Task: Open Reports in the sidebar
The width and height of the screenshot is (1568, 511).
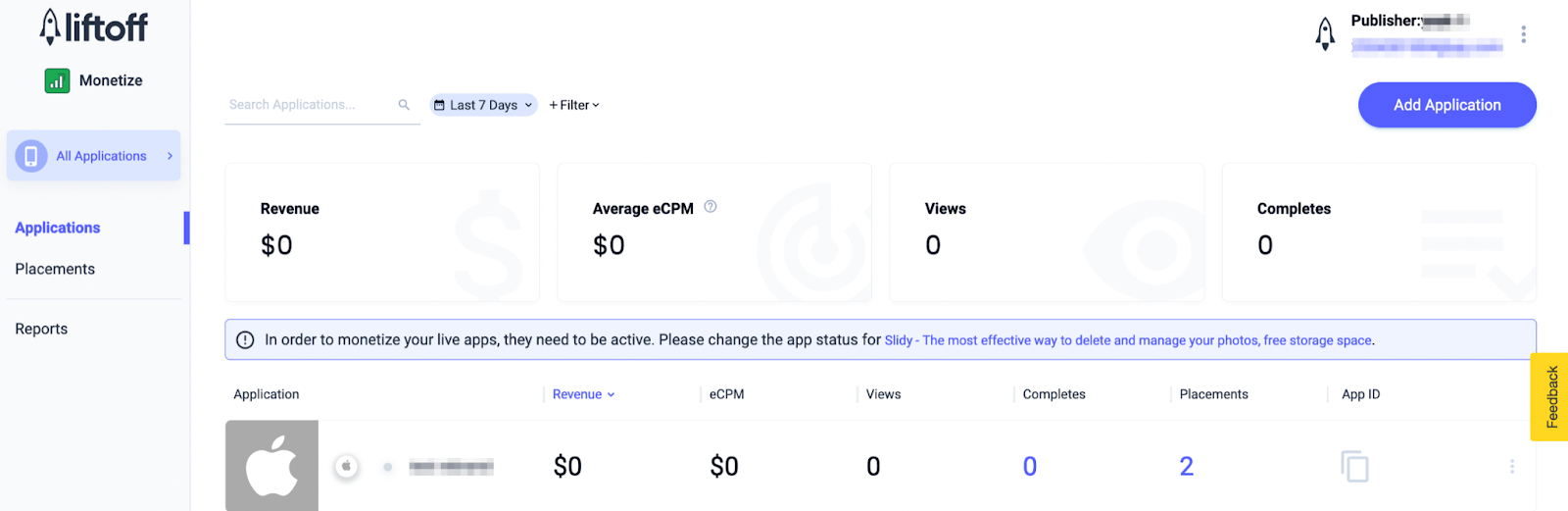Action: click(x=41, y=329)
